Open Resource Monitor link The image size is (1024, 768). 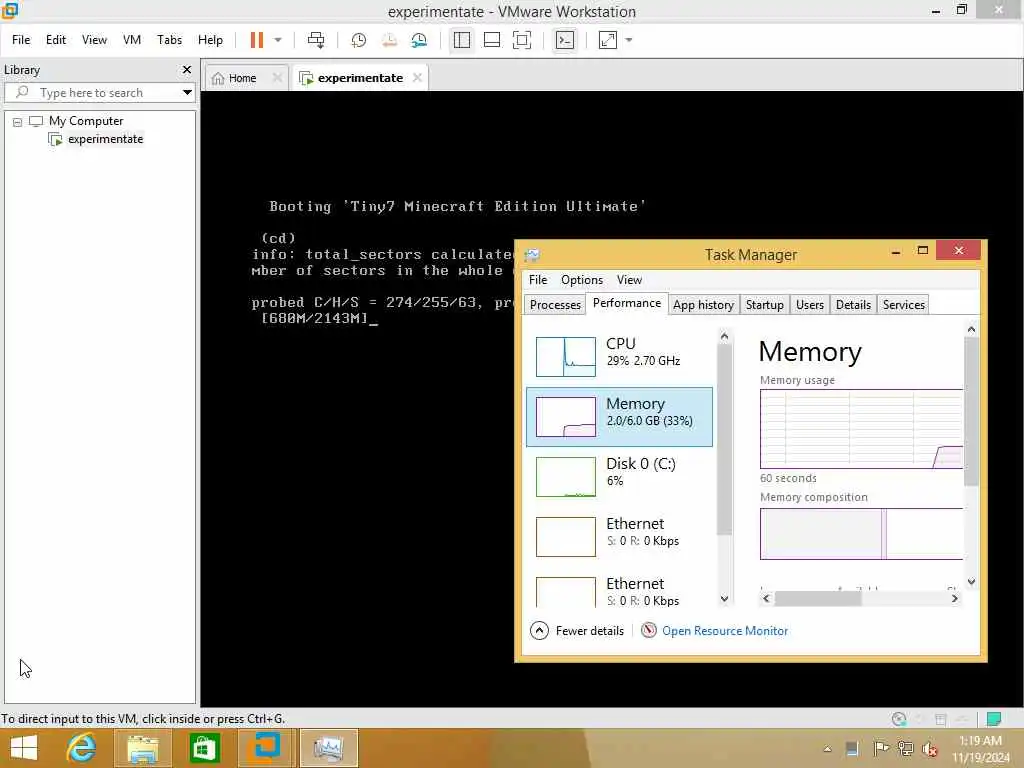(714, 631)
